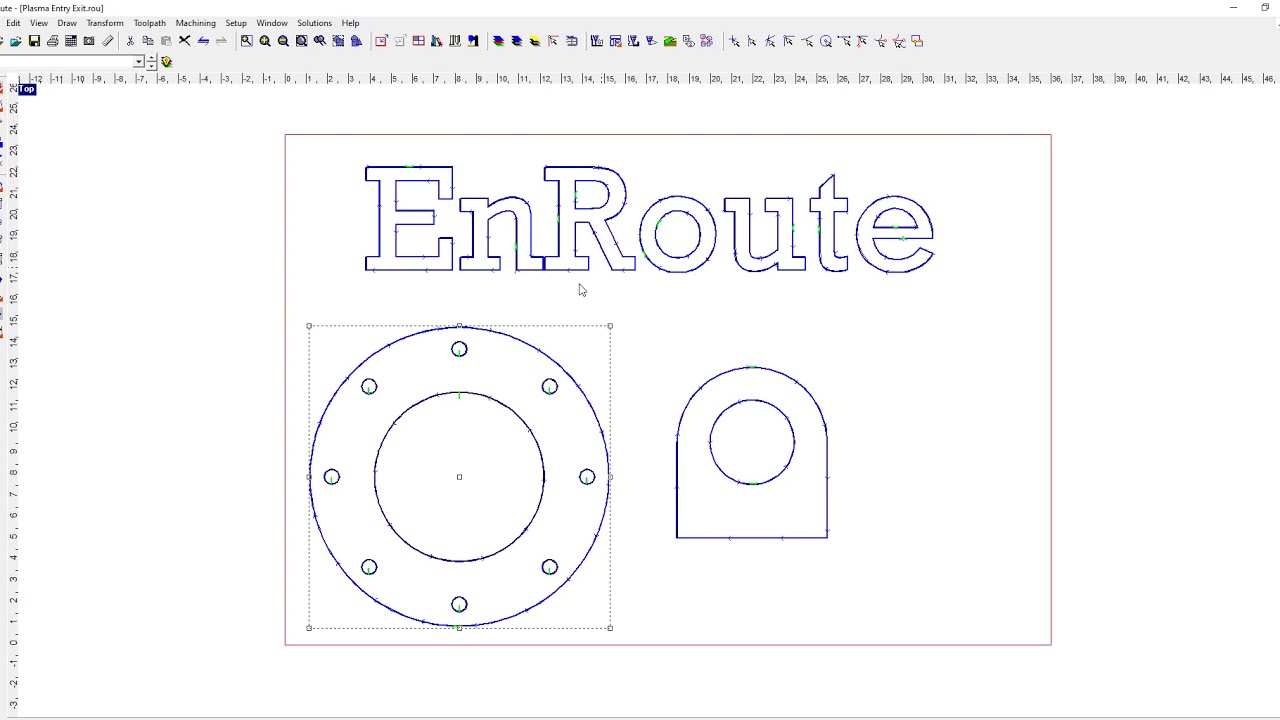Click the spinner arrows beside the combo box
Viewport: 1280px width, 720px height.
click(x=151, y=62)
